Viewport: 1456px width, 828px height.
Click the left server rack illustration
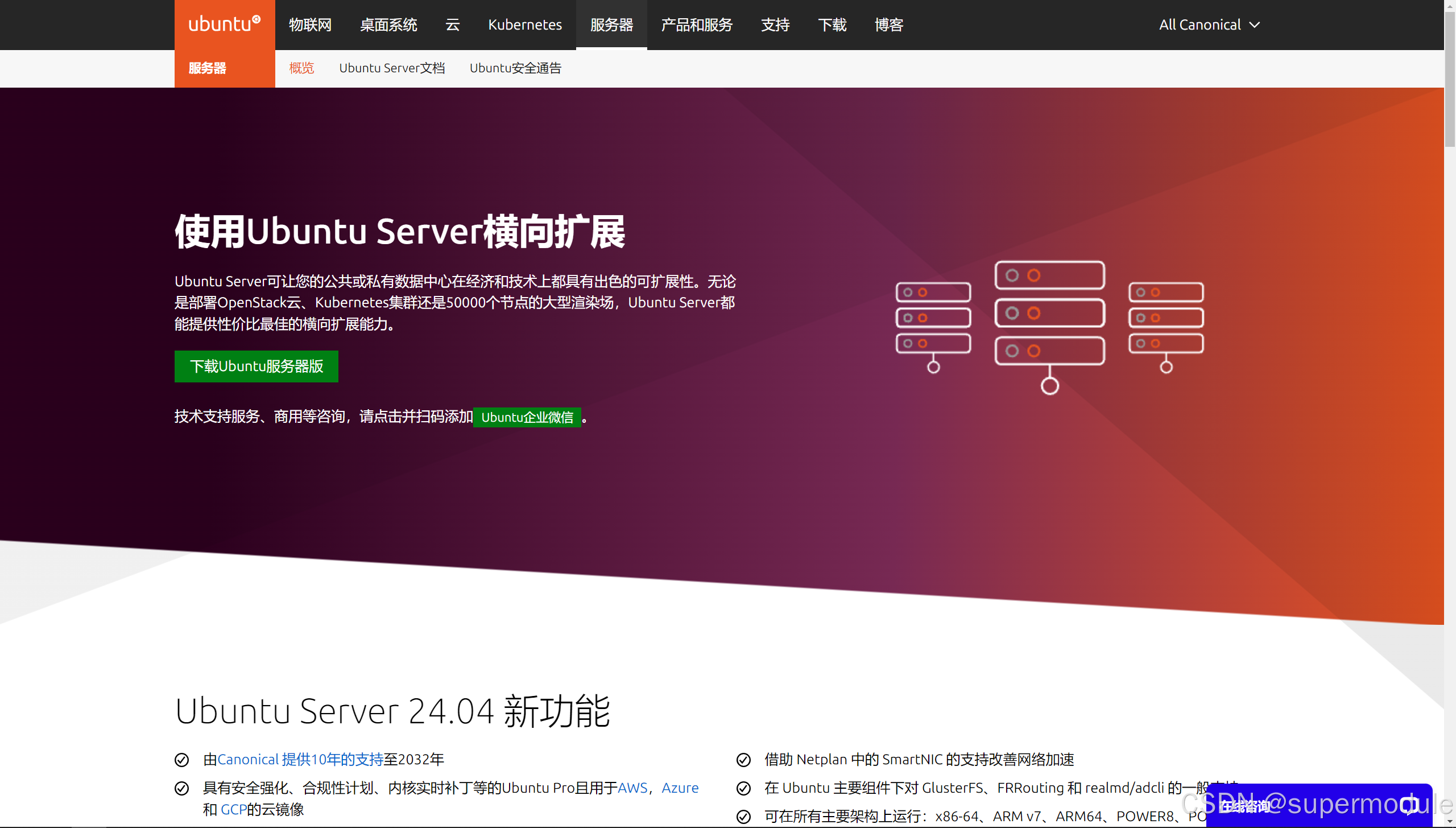(933, 318)
